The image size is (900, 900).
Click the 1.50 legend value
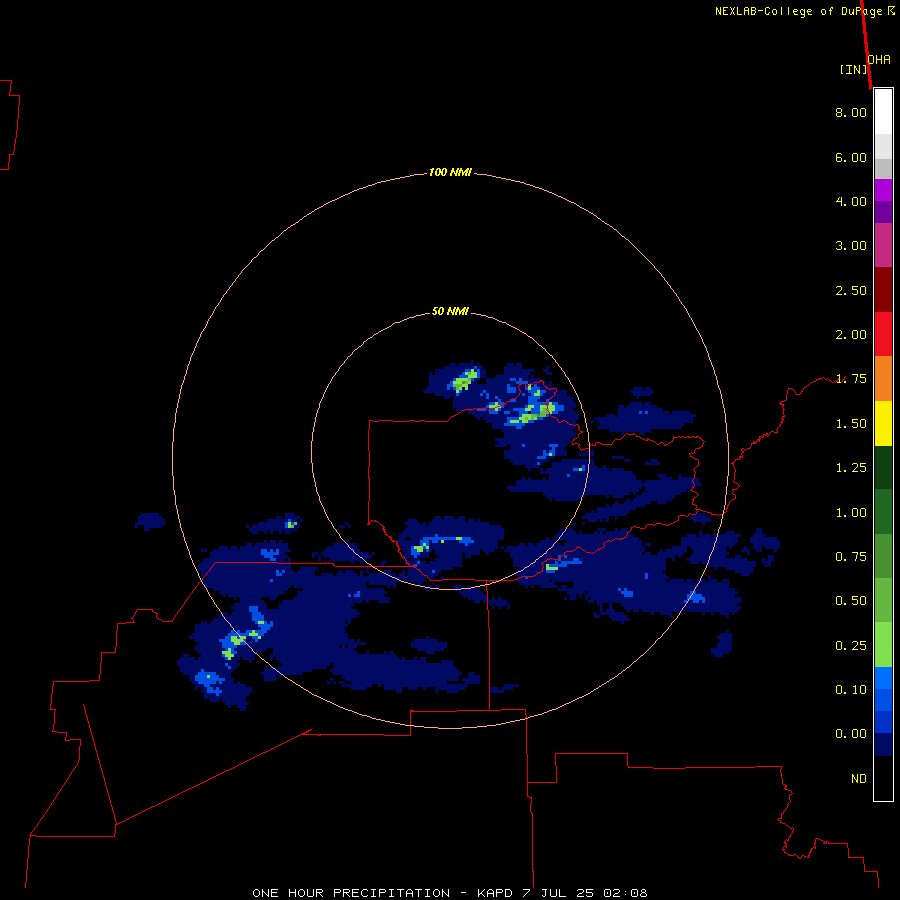tap(851, 424)
